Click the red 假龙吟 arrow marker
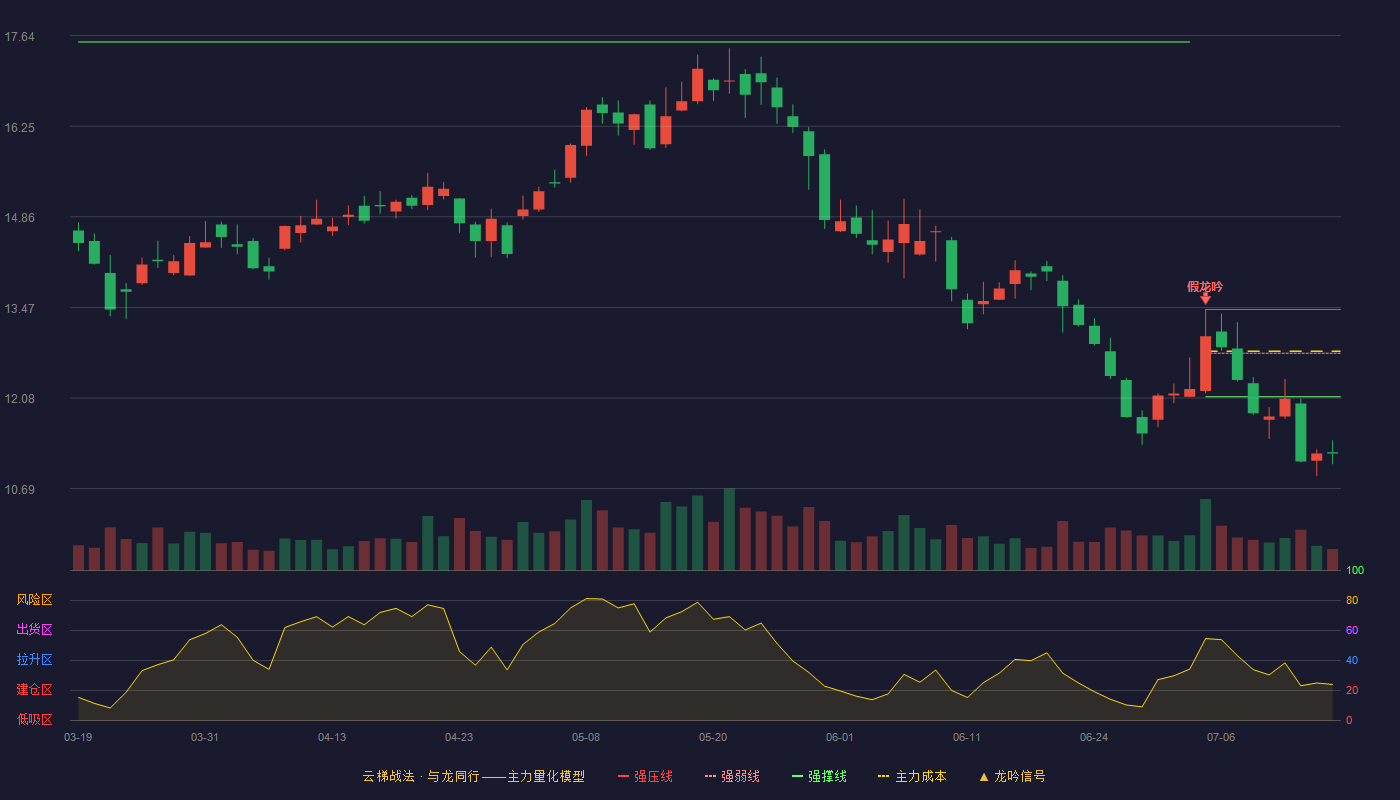The height and width of the screenshot is (800, 1400). click(1205, 299)
